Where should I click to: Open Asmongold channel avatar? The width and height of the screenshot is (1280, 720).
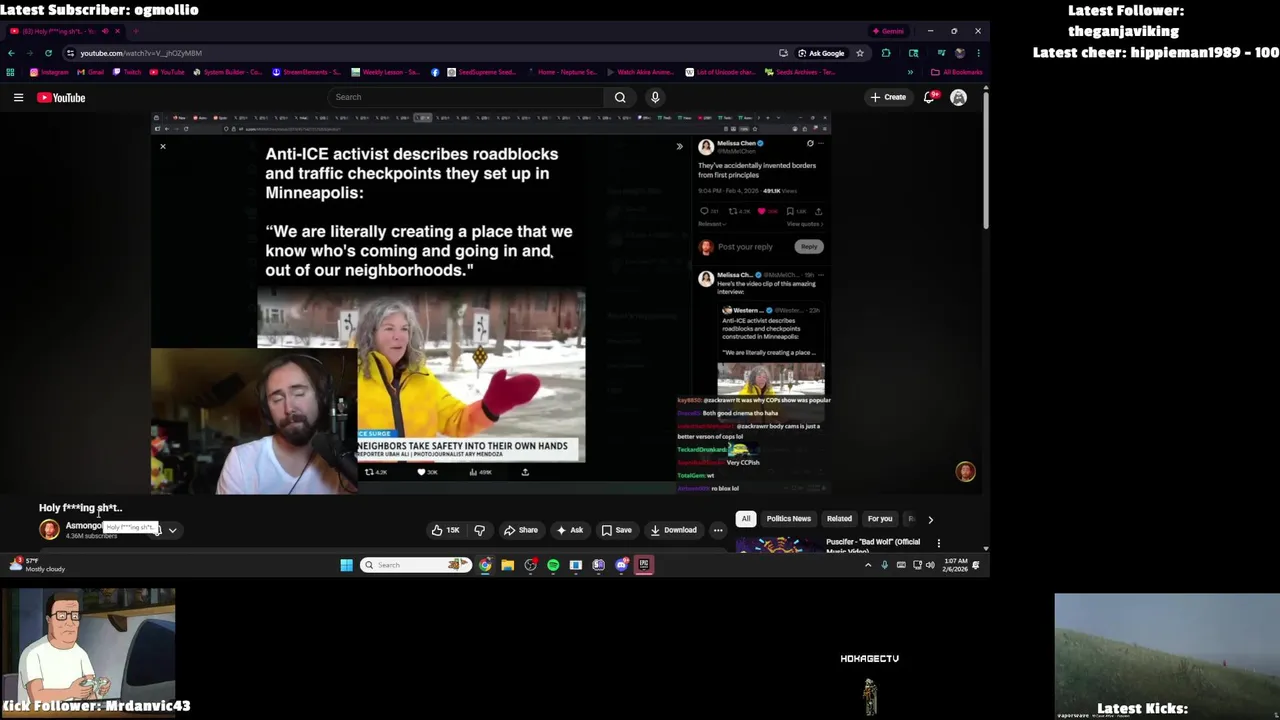click(49, 530)
